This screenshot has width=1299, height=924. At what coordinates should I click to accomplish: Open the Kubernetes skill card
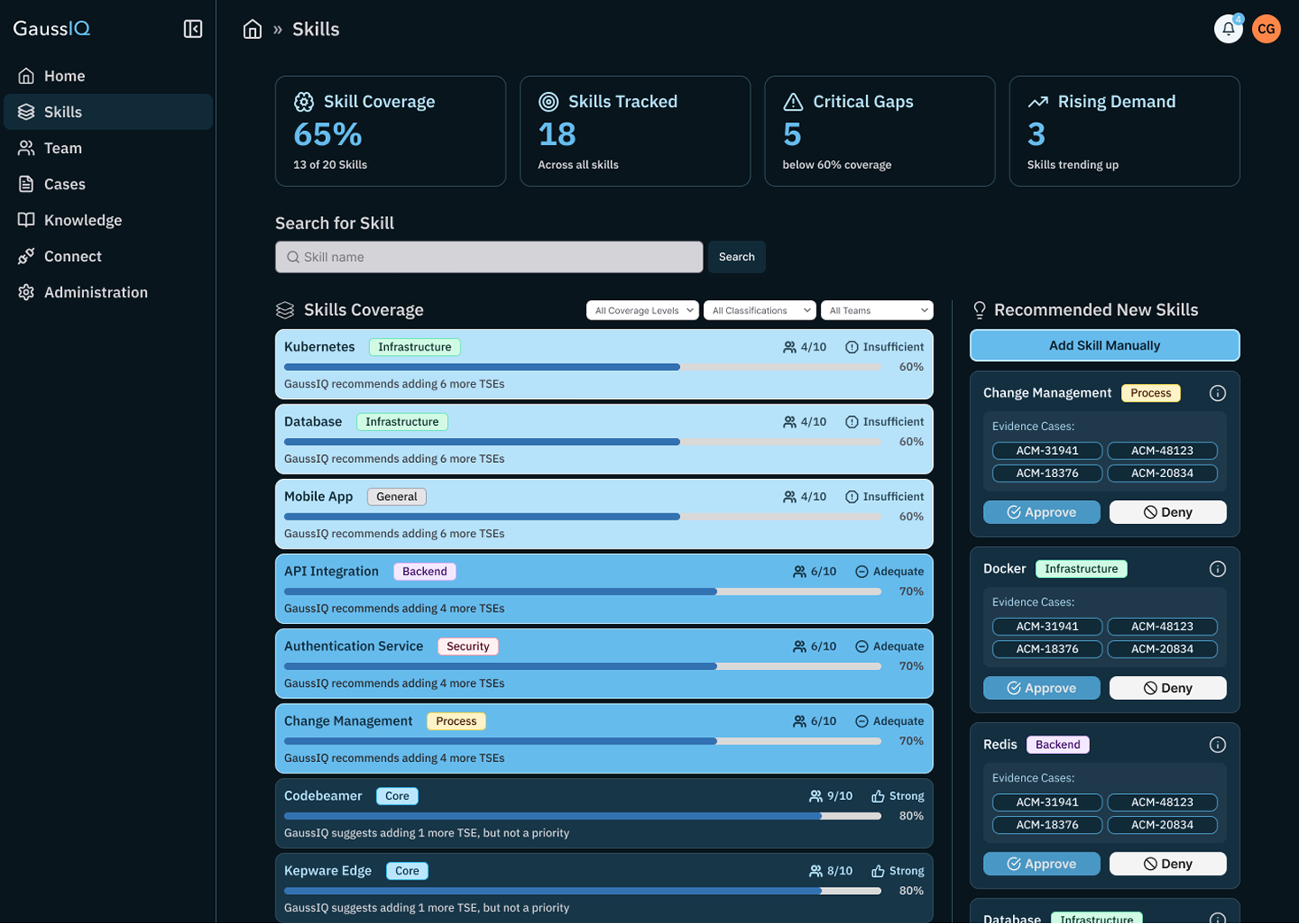(604, 365)
